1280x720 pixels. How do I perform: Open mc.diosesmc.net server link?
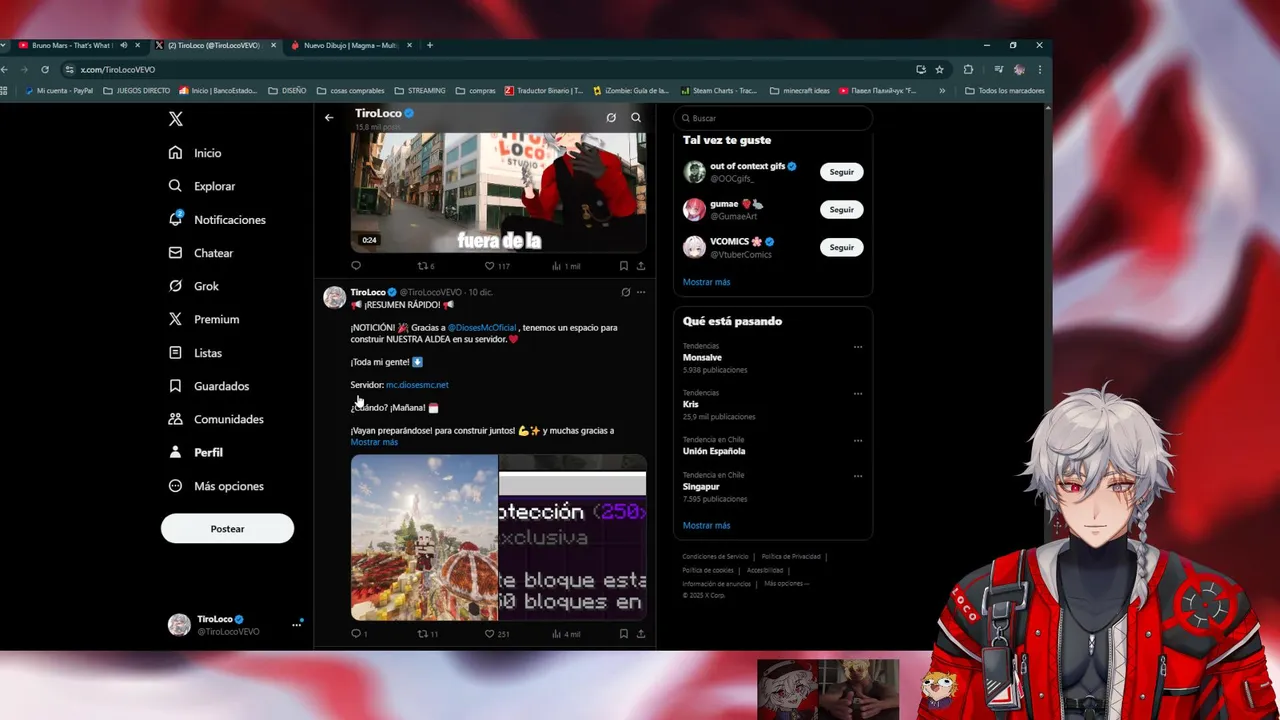(x=417, y=385)
